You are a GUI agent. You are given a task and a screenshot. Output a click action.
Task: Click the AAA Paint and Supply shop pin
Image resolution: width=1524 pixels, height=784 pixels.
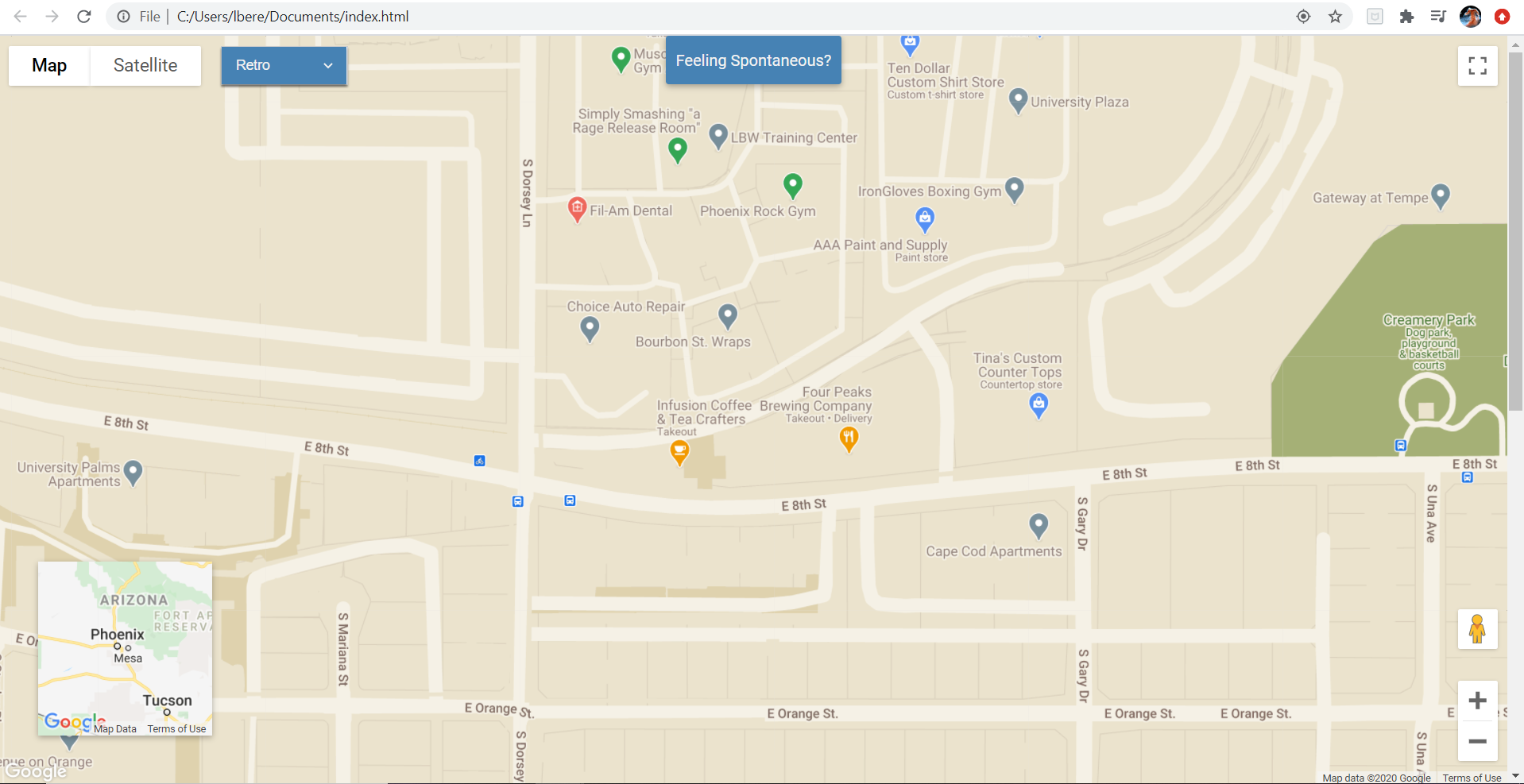tap(924, 218)
